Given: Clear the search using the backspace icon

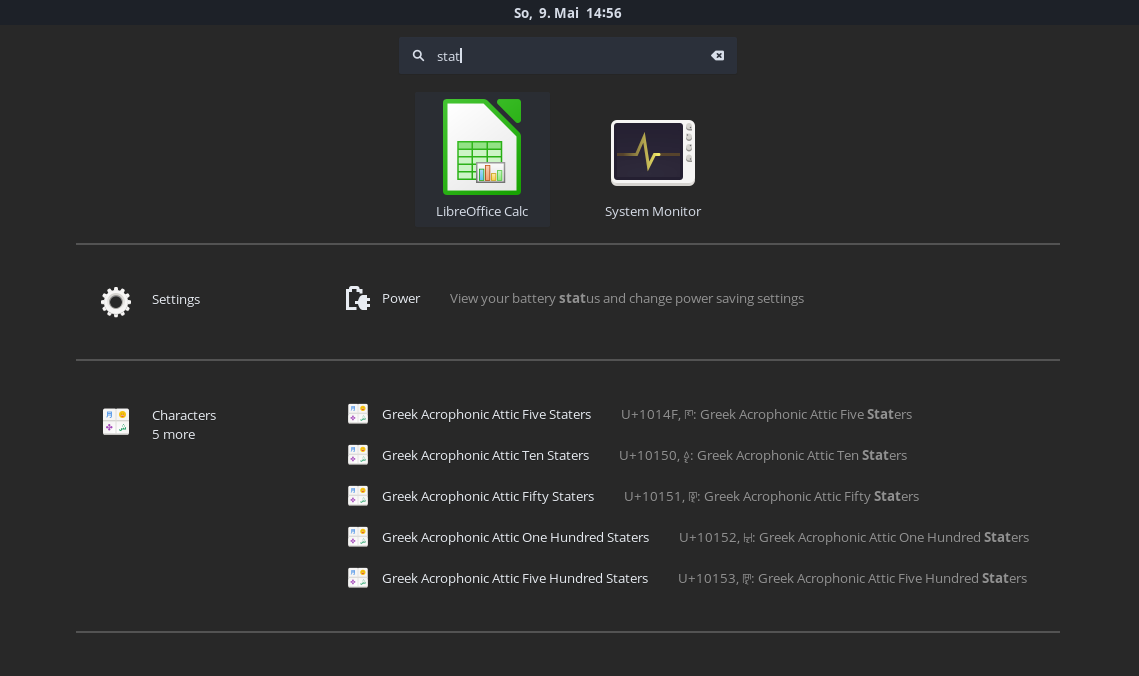Looking at the screenshot, I should pyautogui.click(x=717, y=55).
